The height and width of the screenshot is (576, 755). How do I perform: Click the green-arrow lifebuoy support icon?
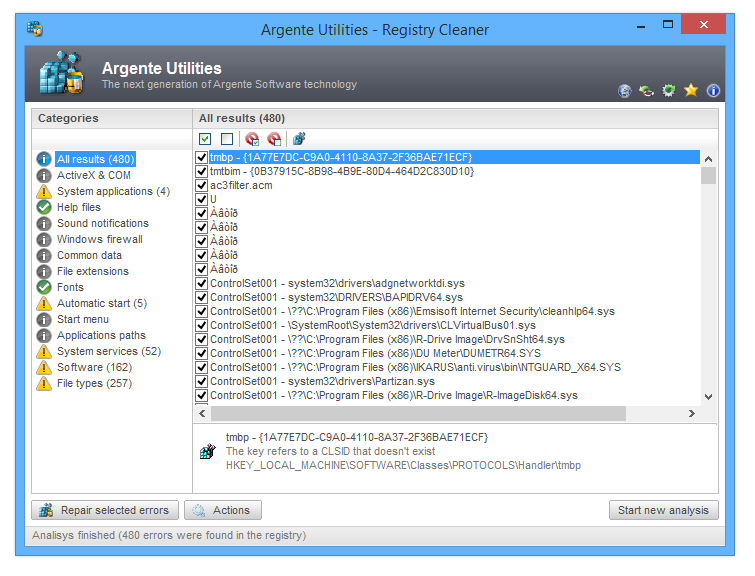[x=646, y=91]
